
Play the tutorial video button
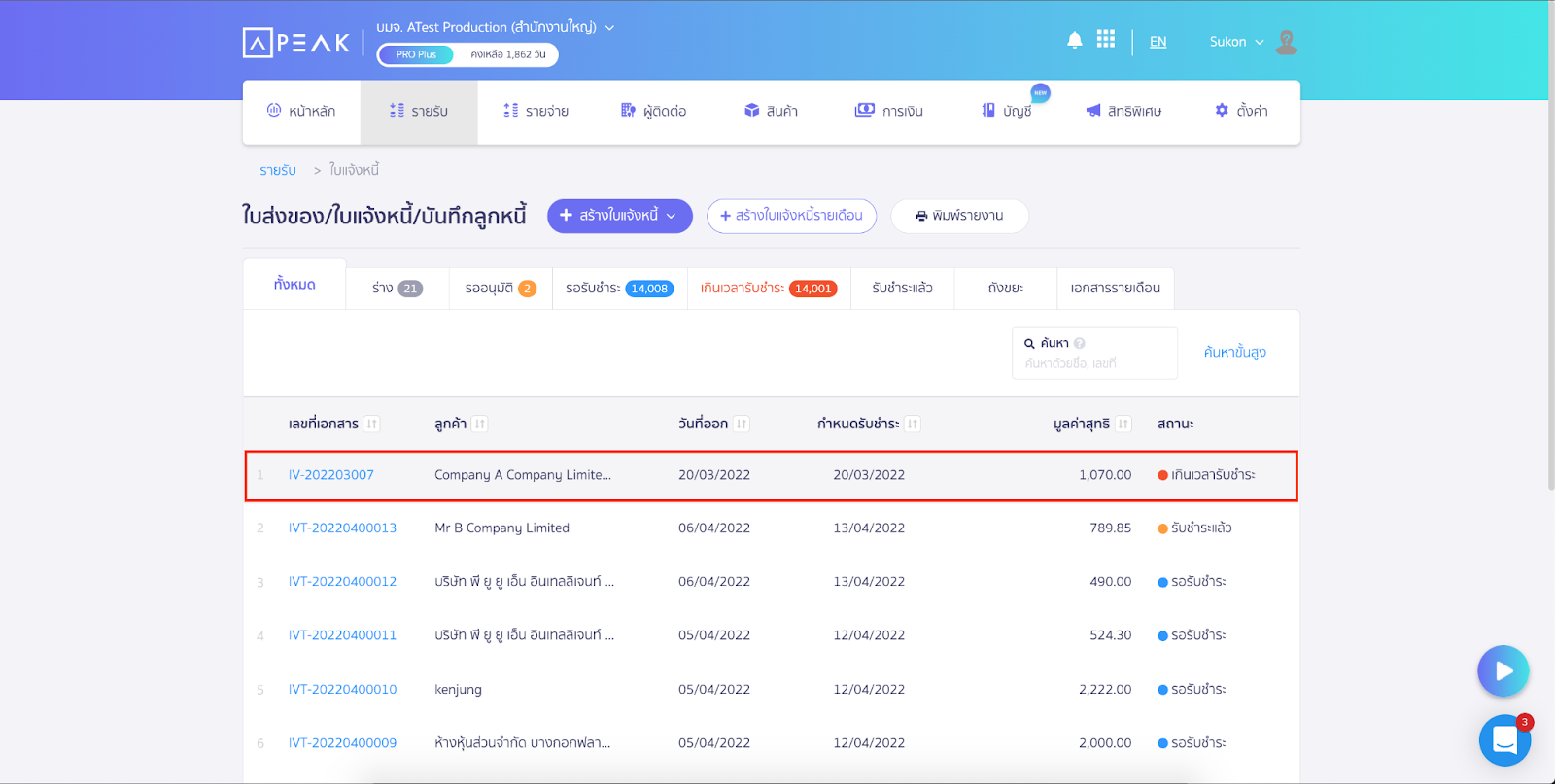(1503, 671)
